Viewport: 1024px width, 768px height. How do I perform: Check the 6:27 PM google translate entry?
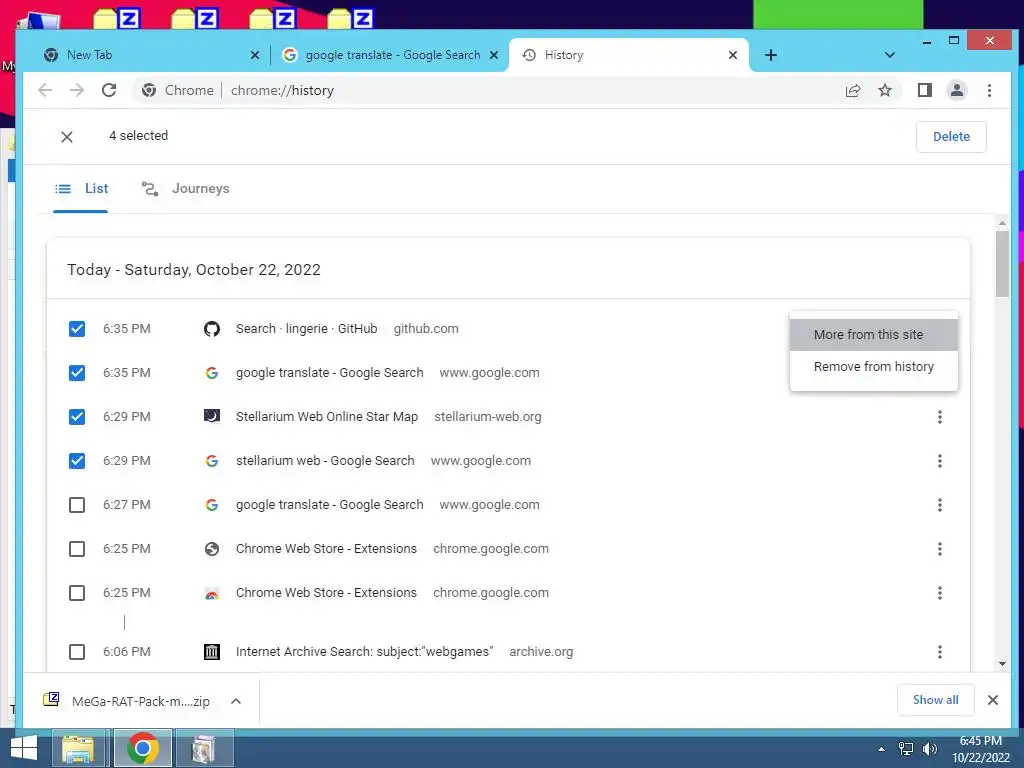pyautogui.click(x=77, y=505)
